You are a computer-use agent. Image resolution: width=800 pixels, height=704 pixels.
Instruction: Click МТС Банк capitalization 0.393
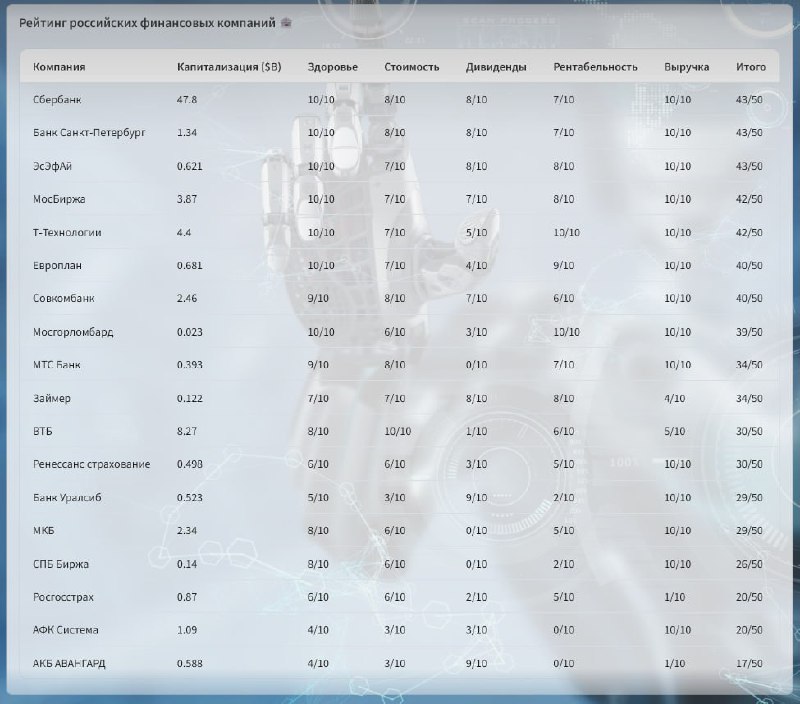click(190, 365)
